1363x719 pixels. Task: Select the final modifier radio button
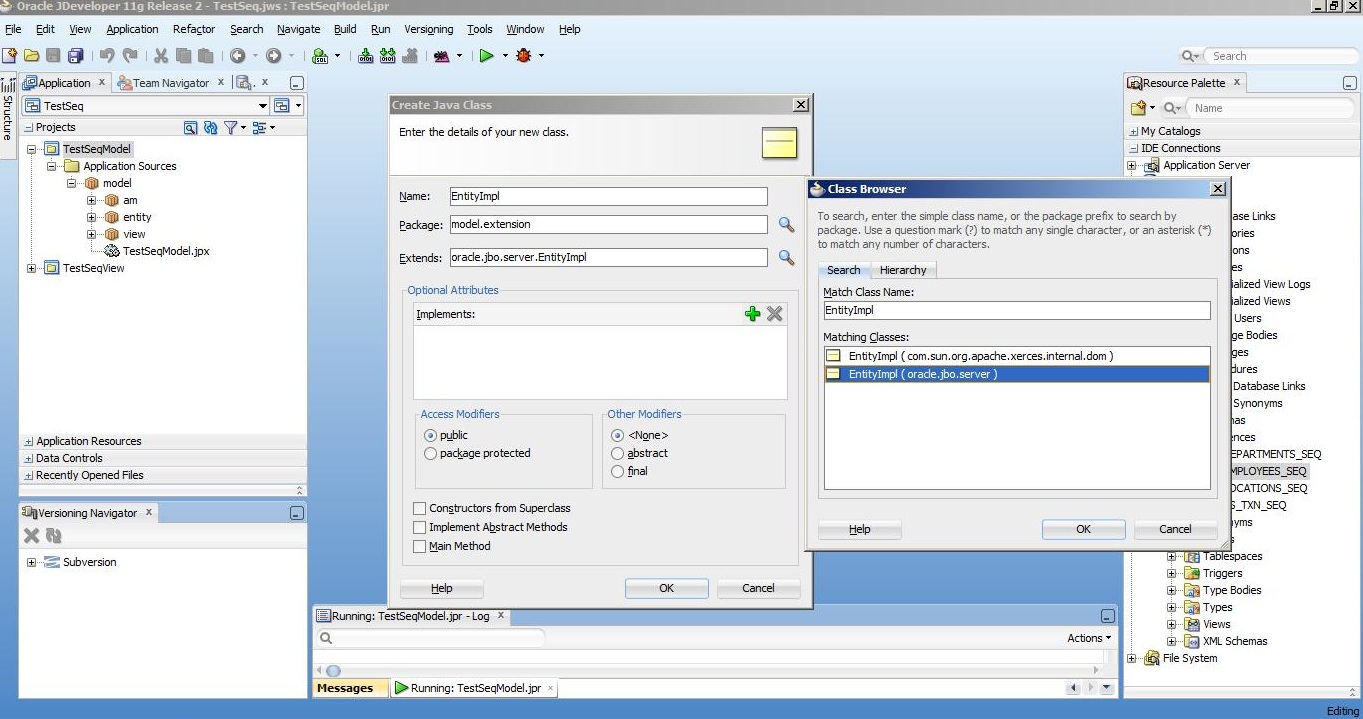point(618,471)
